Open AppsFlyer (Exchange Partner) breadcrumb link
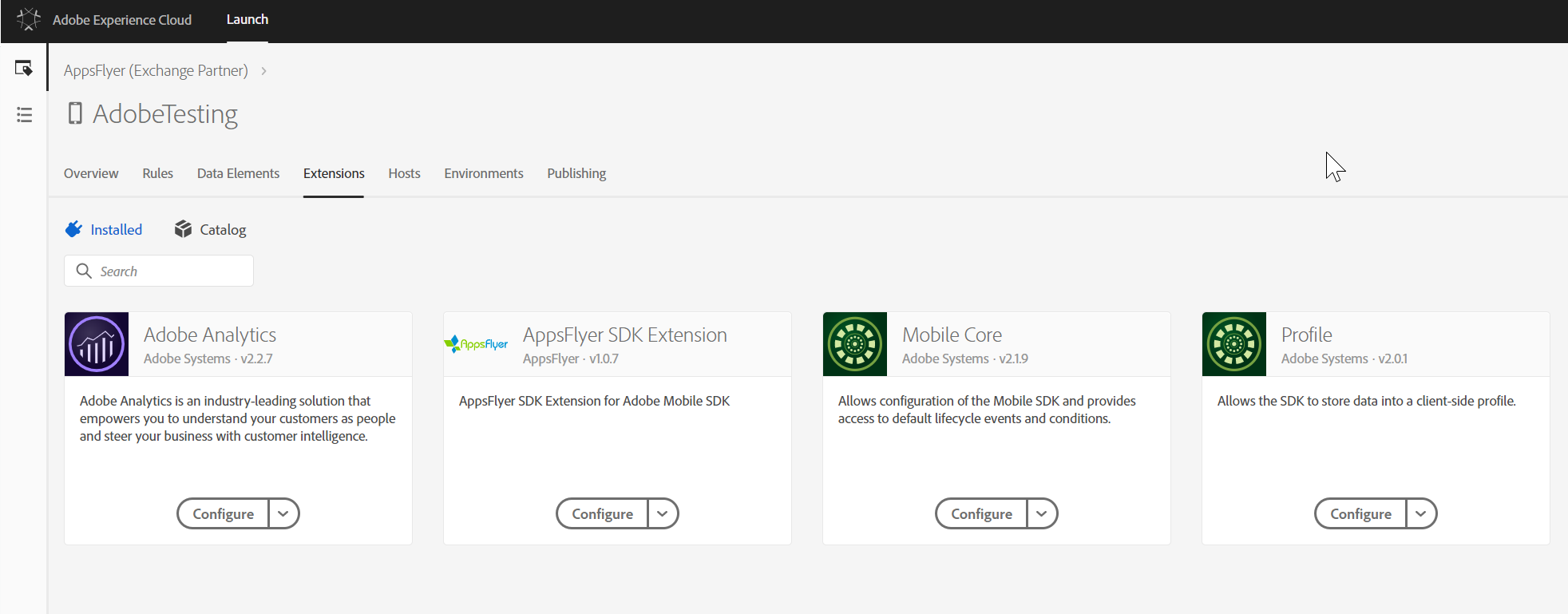This screenshot has width=1568, height=614. click(156, 70)
